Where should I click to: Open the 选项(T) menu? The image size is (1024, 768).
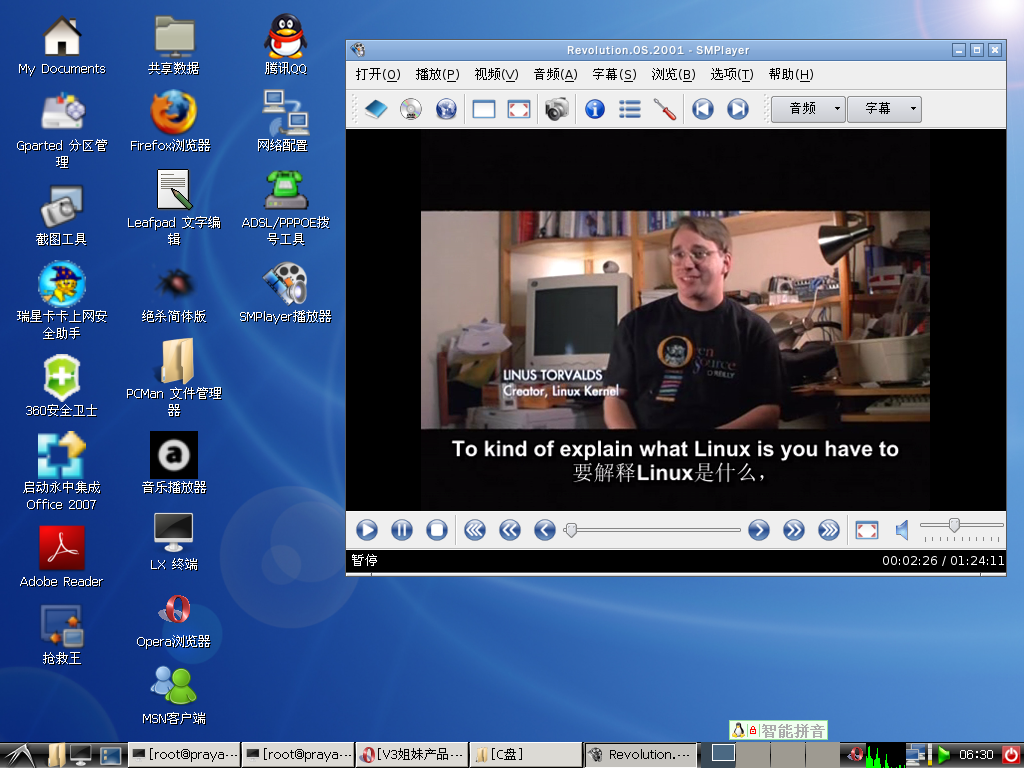[x=731, y=74]
